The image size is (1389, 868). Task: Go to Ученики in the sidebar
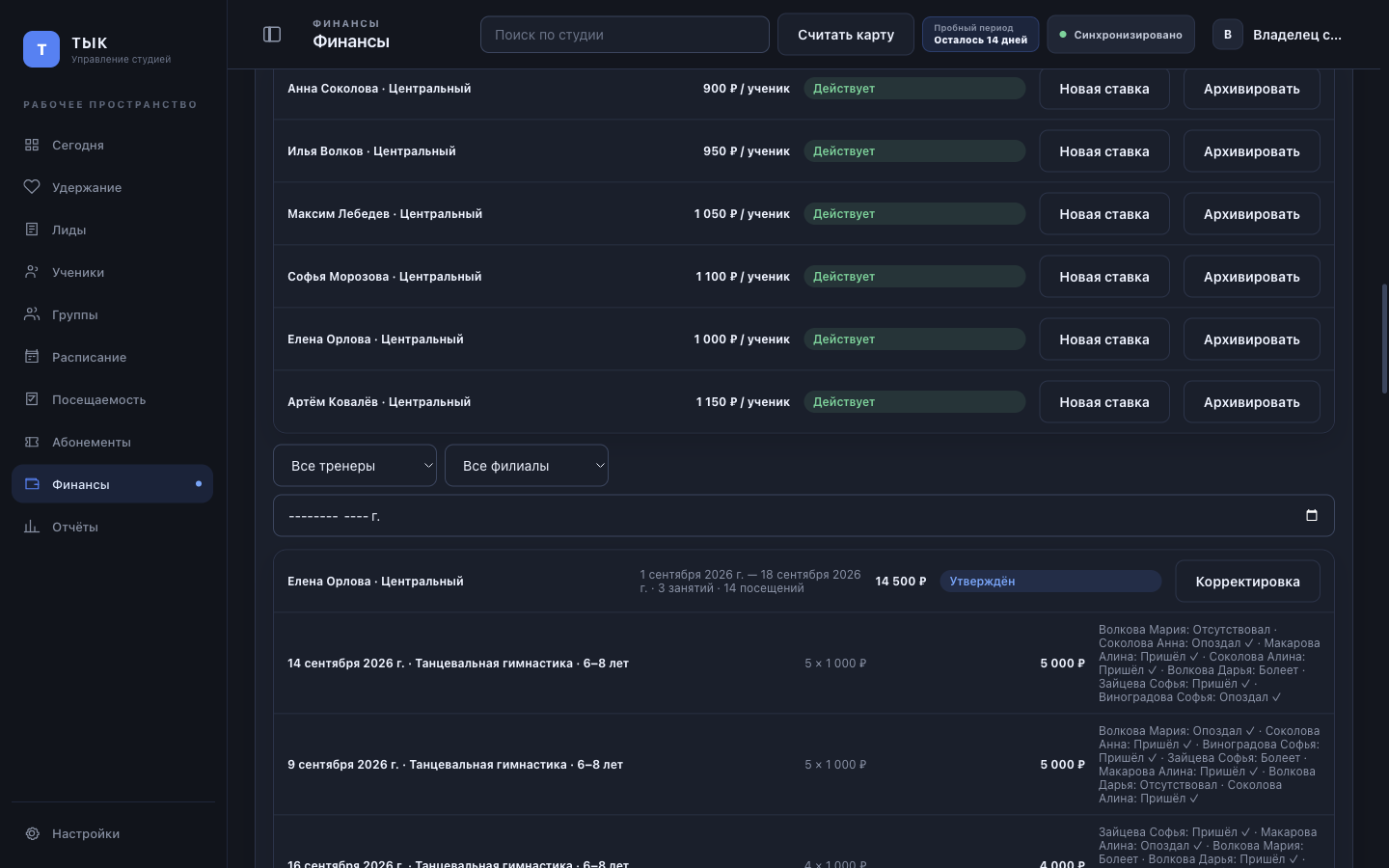(112, 272)
